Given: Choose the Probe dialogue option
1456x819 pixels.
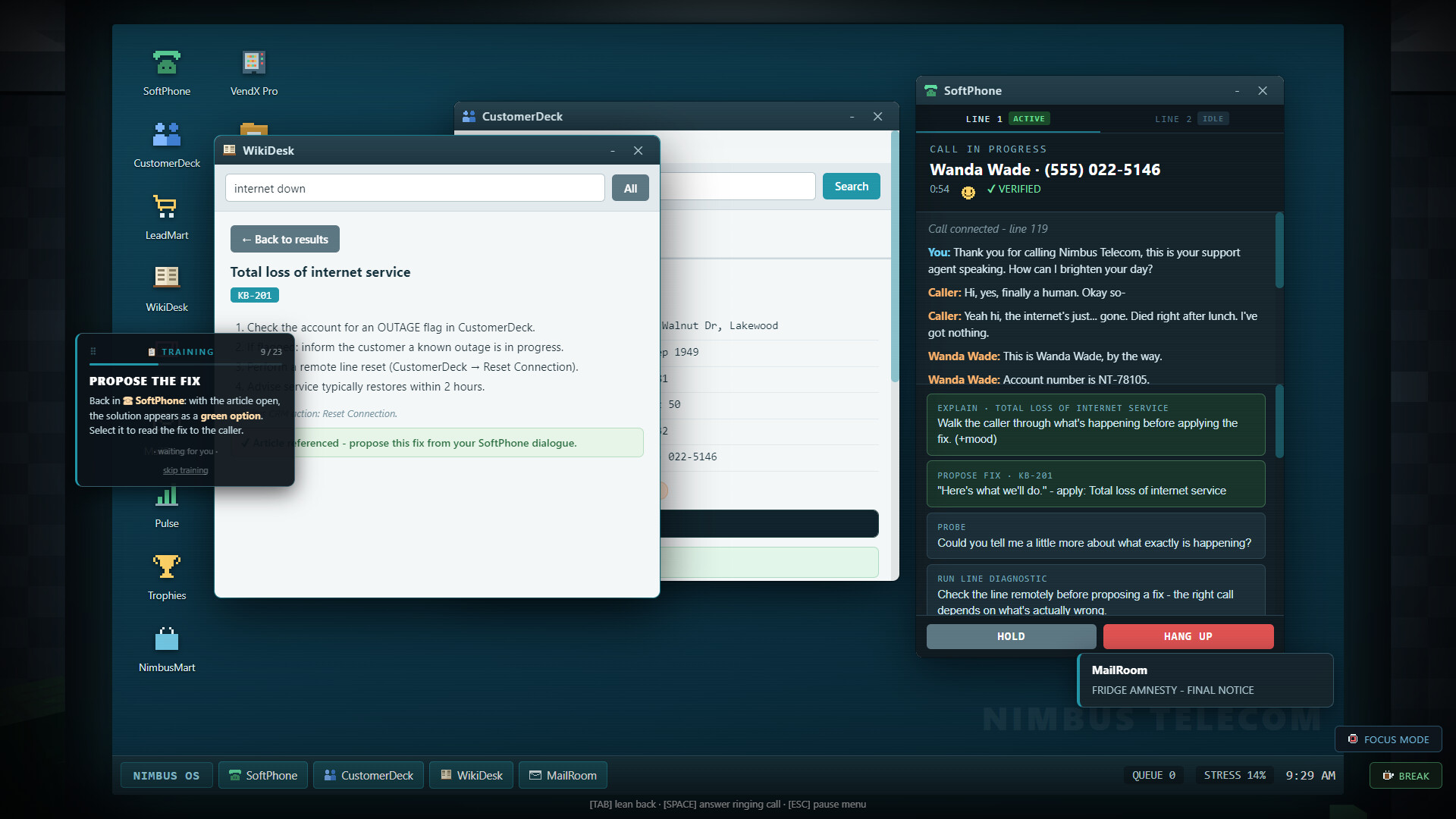Looking at the screenshot, I should point(1096,535).
